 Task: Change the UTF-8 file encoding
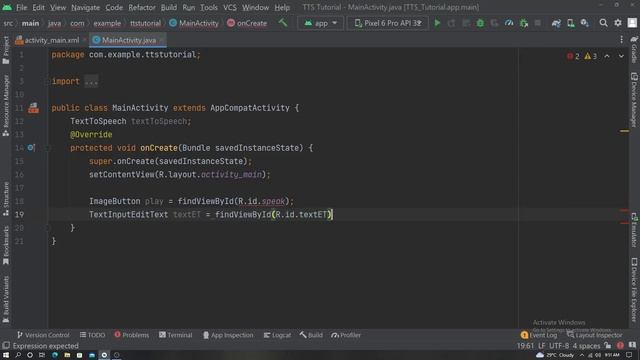coord(559,346)
